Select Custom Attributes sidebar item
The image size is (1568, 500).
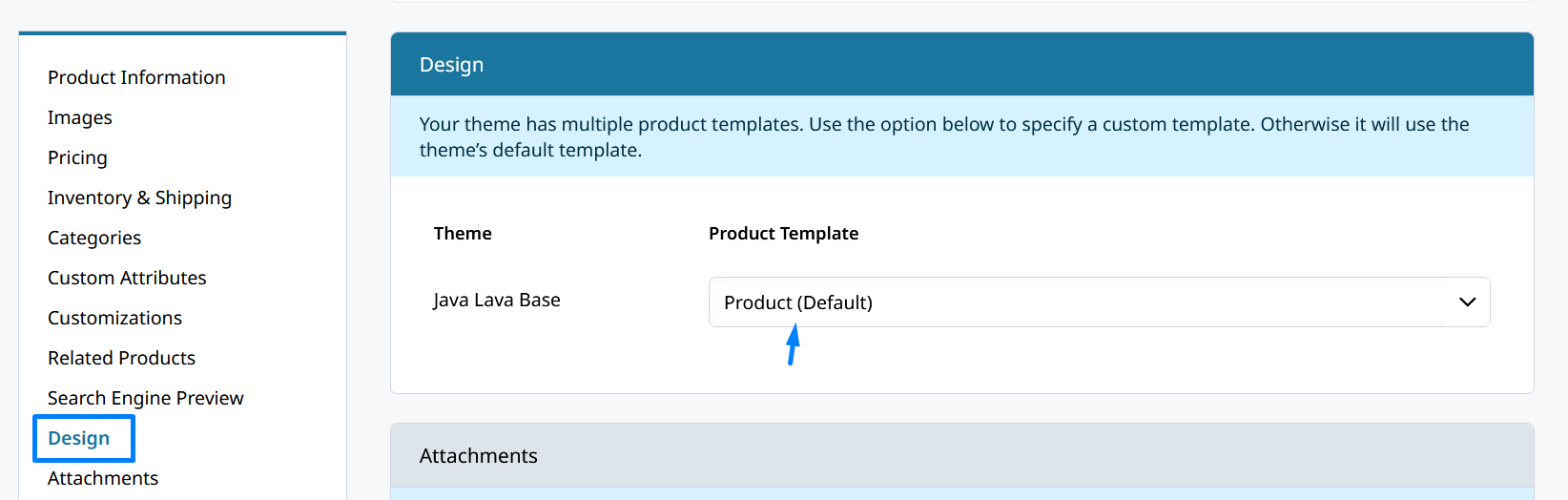coord(127,278)
